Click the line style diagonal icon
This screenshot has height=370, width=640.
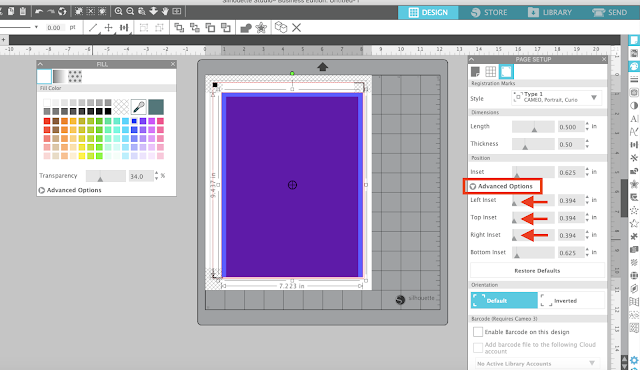(x=93, y=28)
